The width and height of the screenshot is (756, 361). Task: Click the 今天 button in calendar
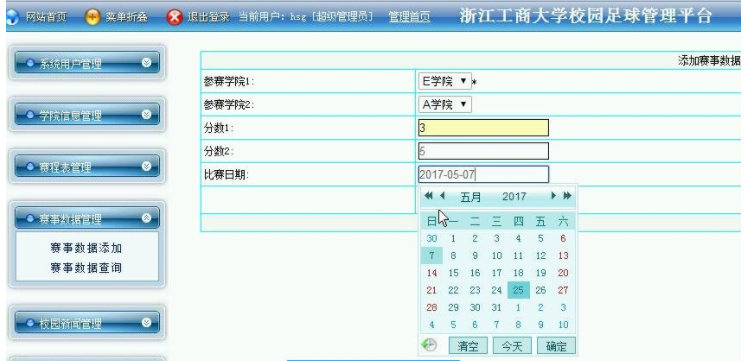(x=512, y=346)
